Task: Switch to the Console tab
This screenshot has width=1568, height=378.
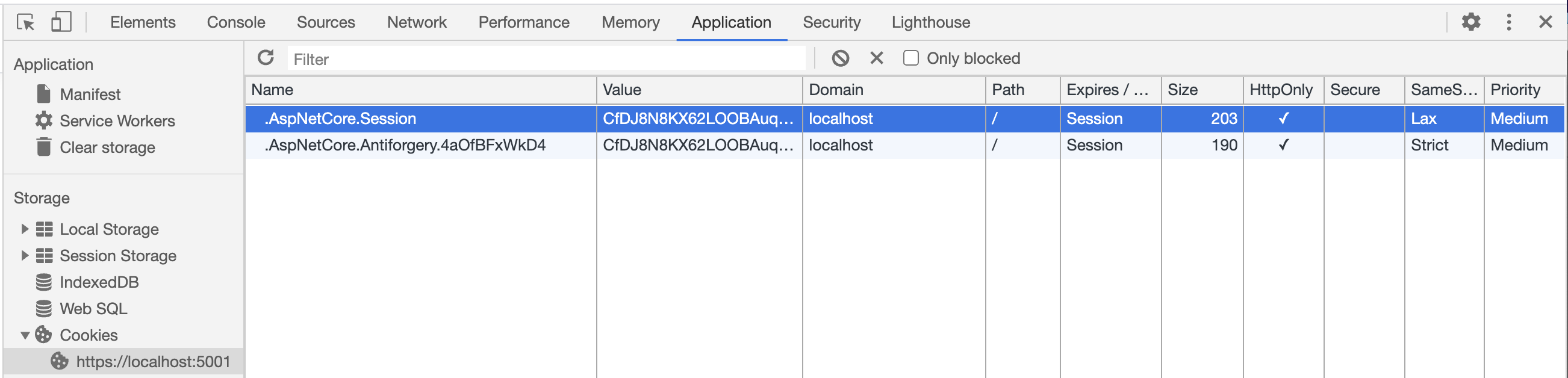Action: coord(236,22)
